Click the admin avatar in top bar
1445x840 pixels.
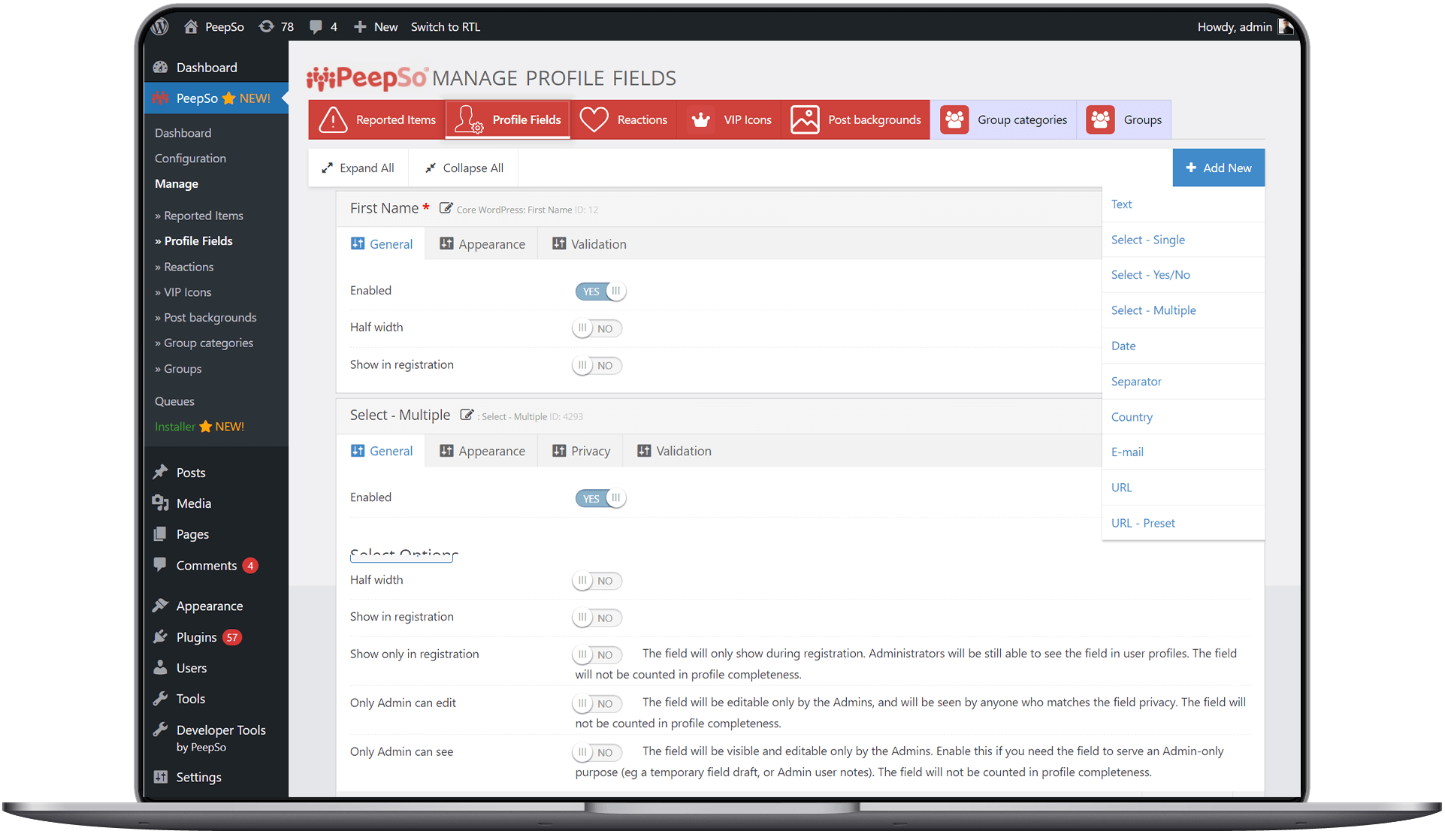(x=1286, y=27)
